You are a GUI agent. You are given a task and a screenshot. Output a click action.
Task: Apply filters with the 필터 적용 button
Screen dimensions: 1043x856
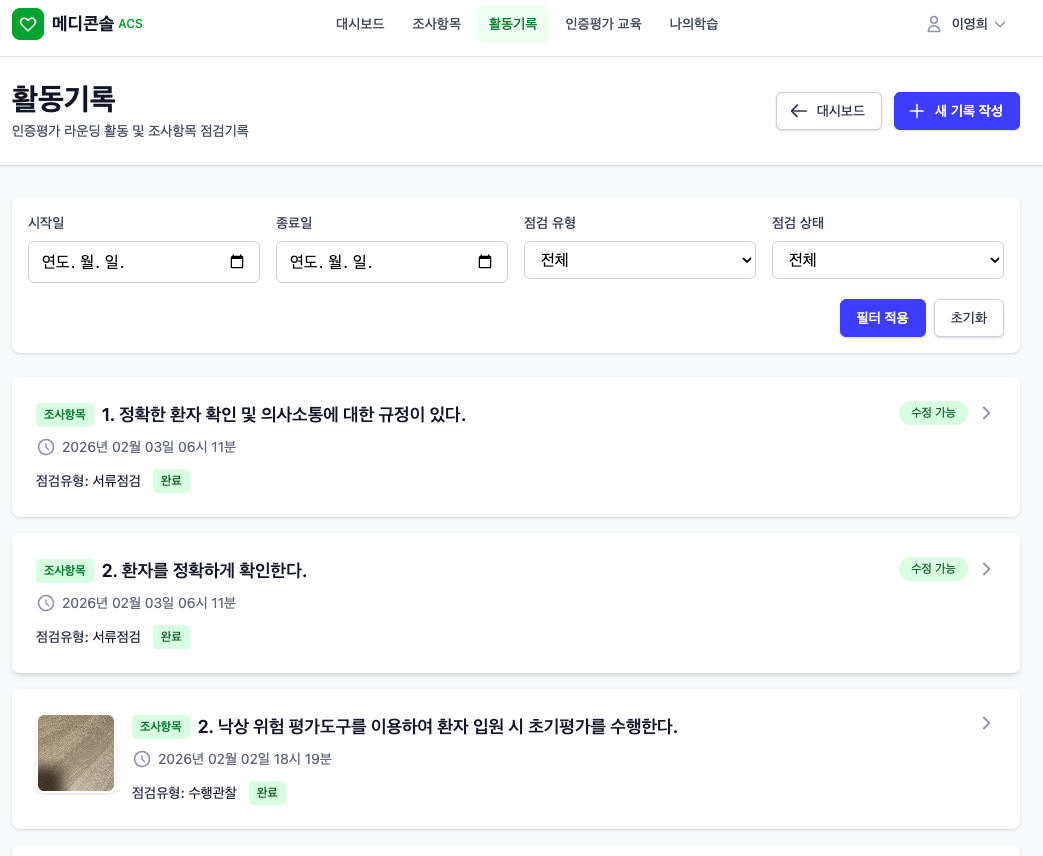tap(883, 318)
